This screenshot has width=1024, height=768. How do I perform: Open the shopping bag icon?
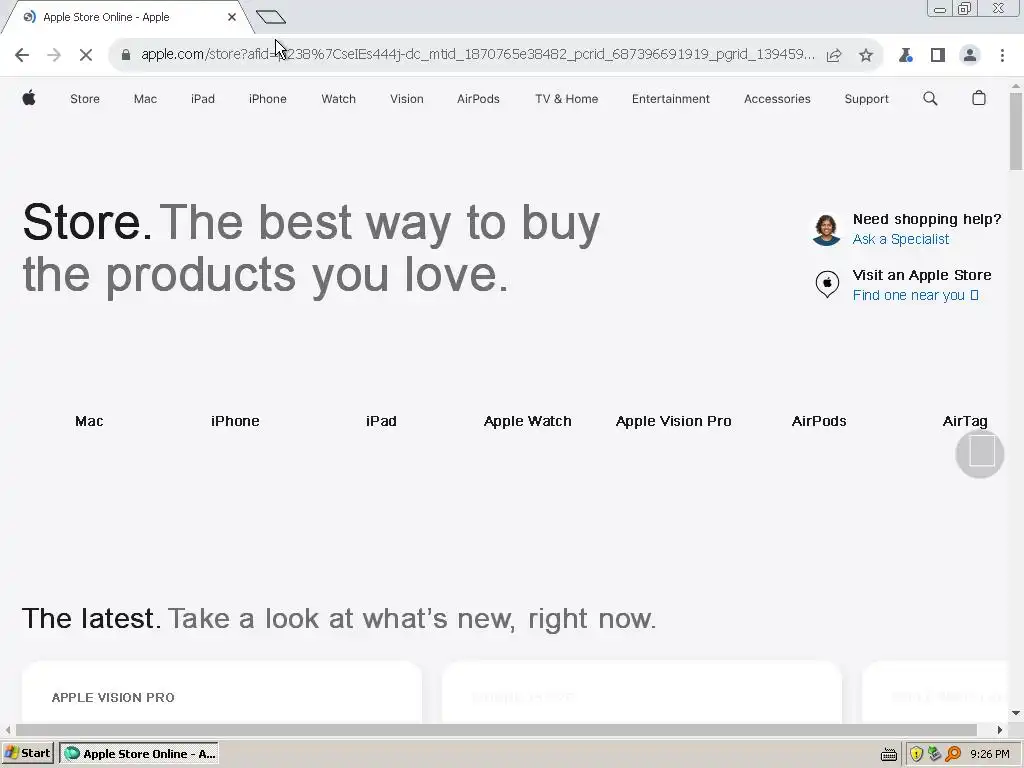pos(978,98)
